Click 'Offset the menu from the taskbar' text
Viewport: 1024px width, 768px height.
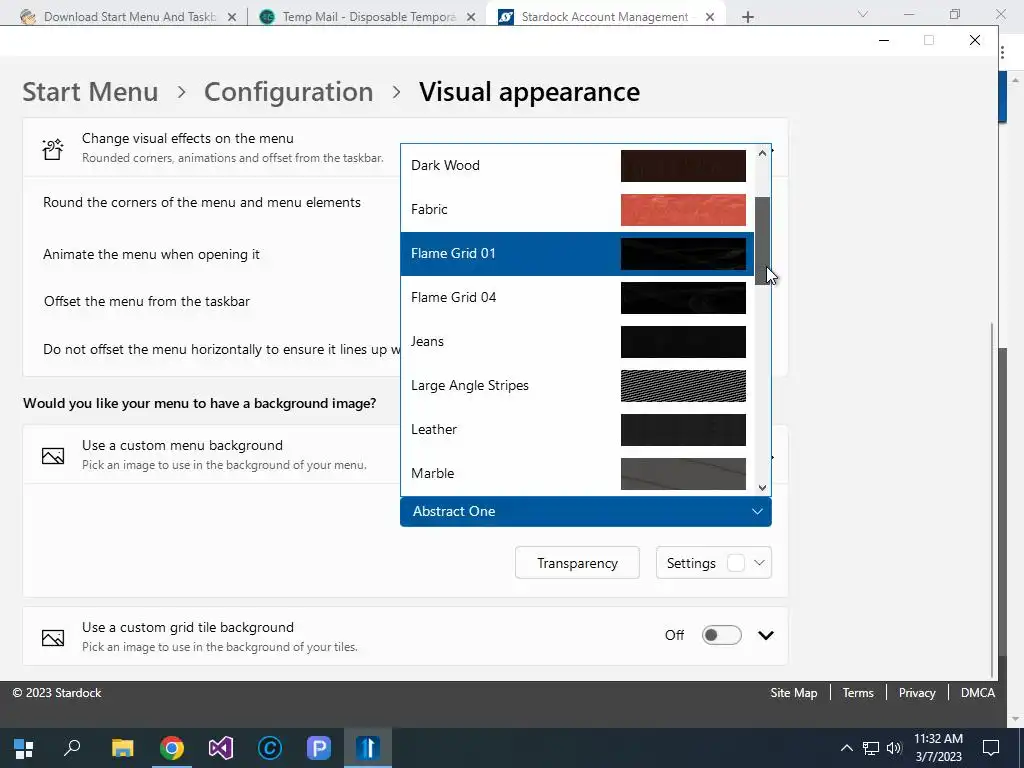tap(147, 301)
